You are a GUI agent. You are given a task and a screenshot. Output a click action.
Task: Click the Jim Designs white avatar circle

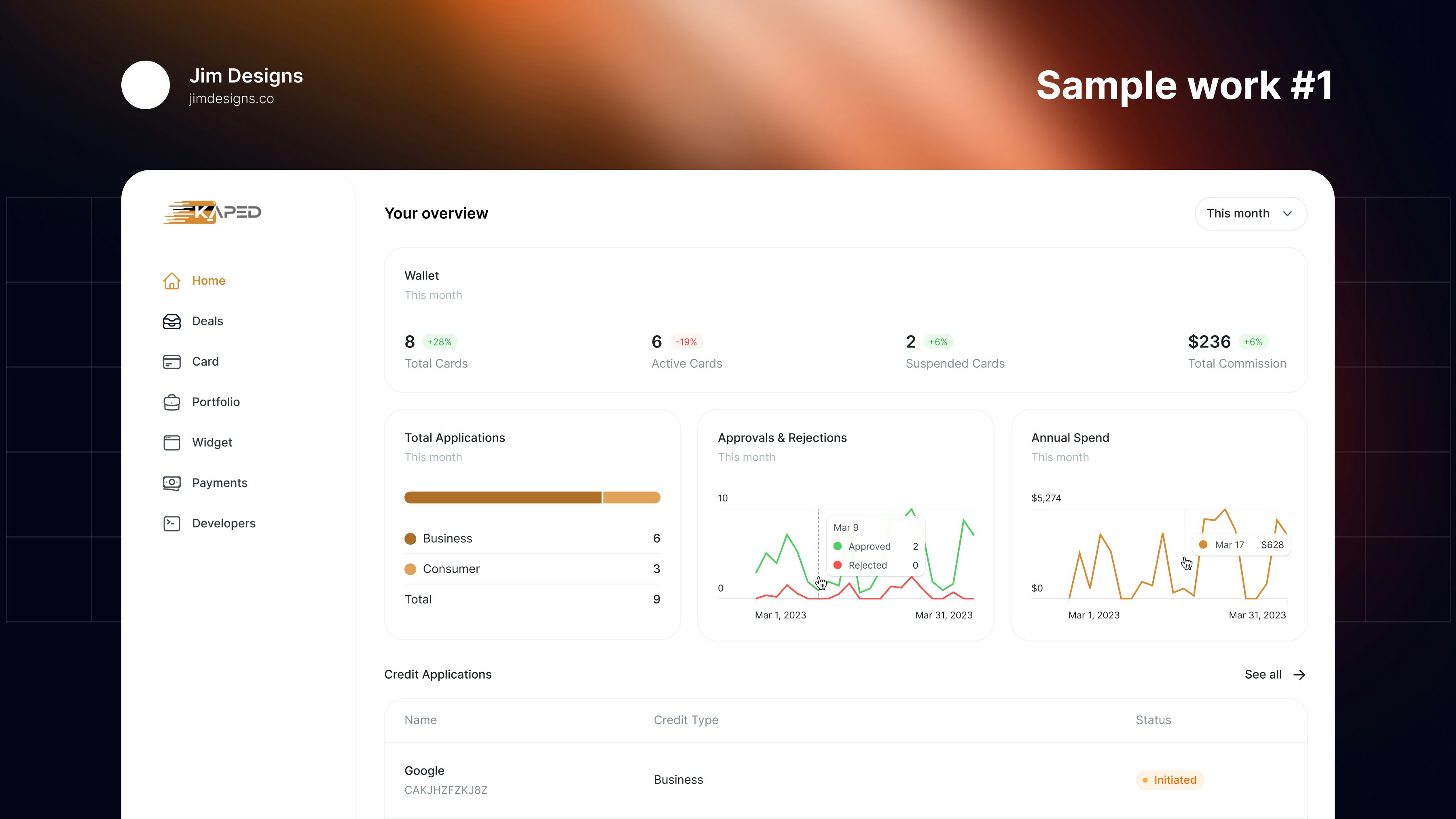145,85
